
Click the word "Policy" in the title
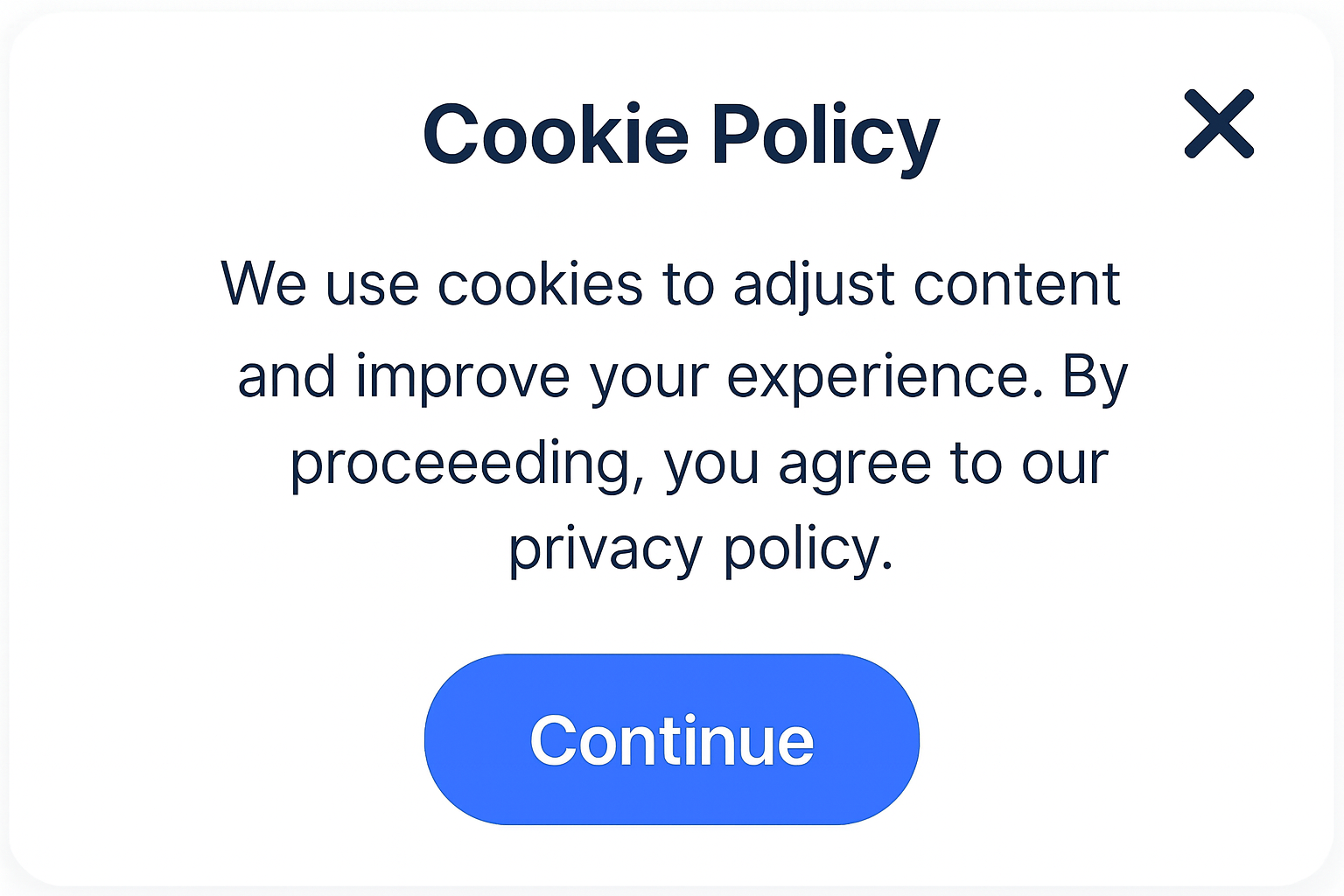824,136
